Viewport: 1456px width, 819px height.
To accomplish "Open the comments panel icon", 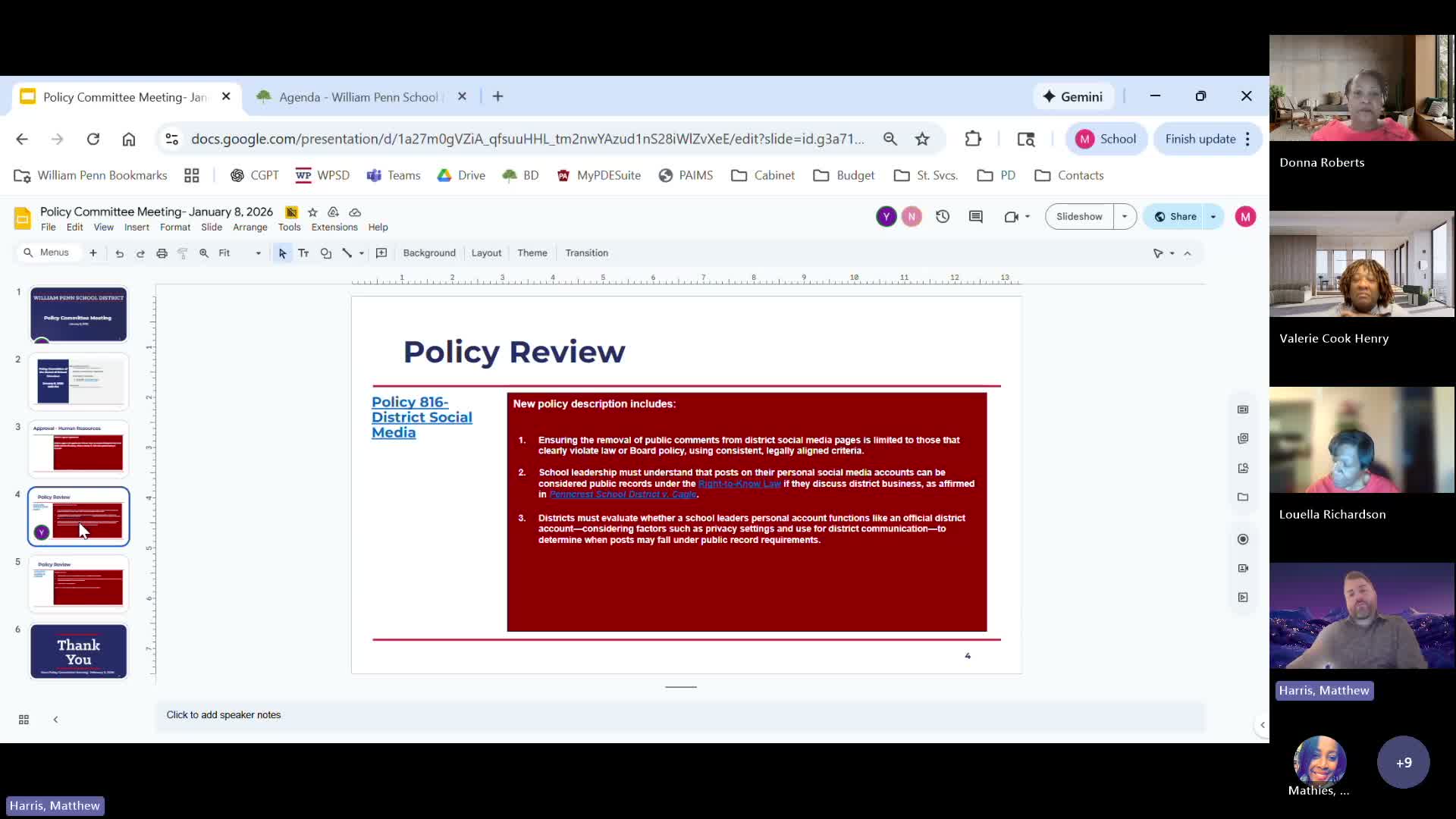I will pos(976,217).
